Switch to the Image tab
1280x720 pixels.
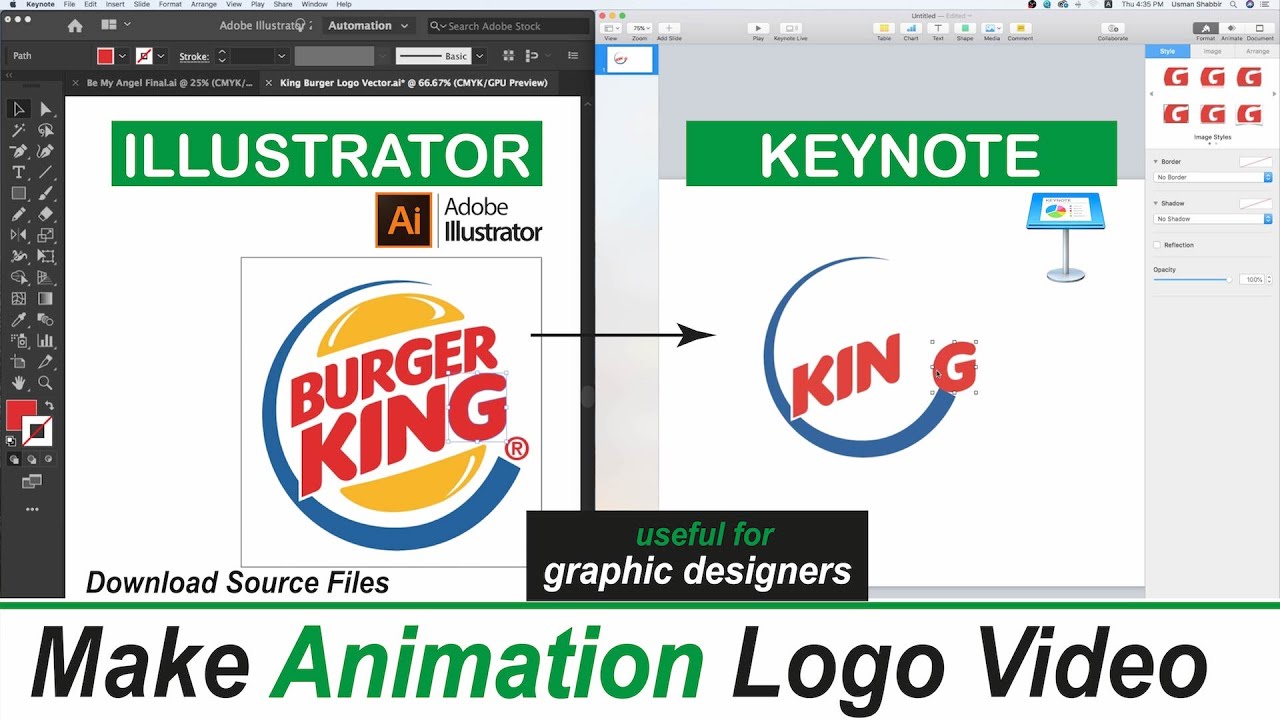1212,51
